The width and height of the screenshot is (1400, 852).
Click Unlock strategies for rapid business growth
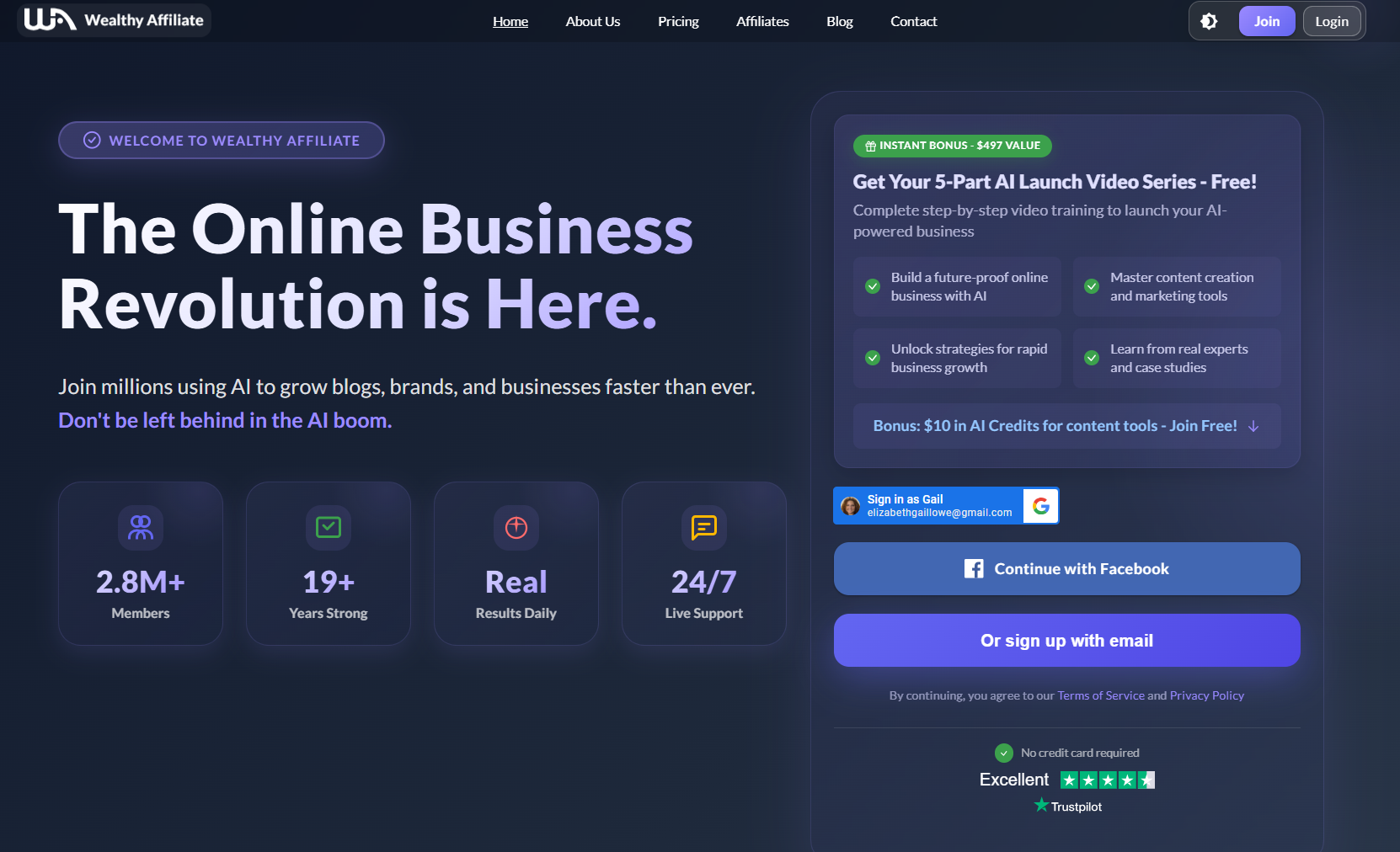(x=970, y=358)
